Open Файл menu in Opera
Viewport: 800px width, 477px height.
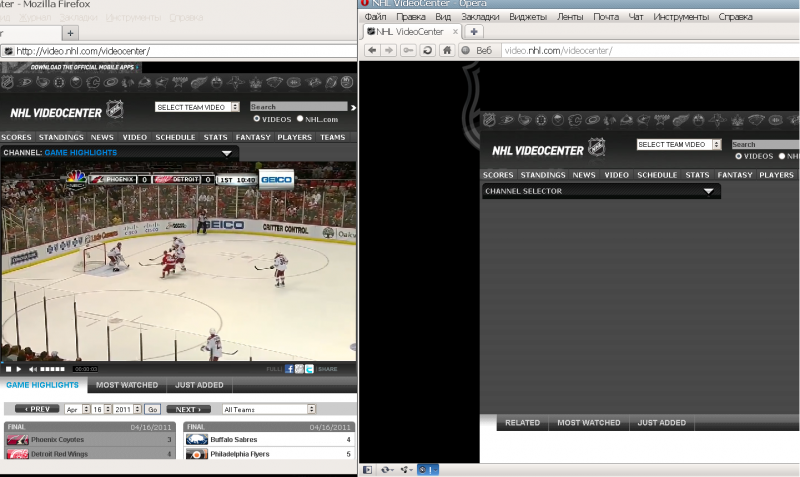(x=375, y=17)
